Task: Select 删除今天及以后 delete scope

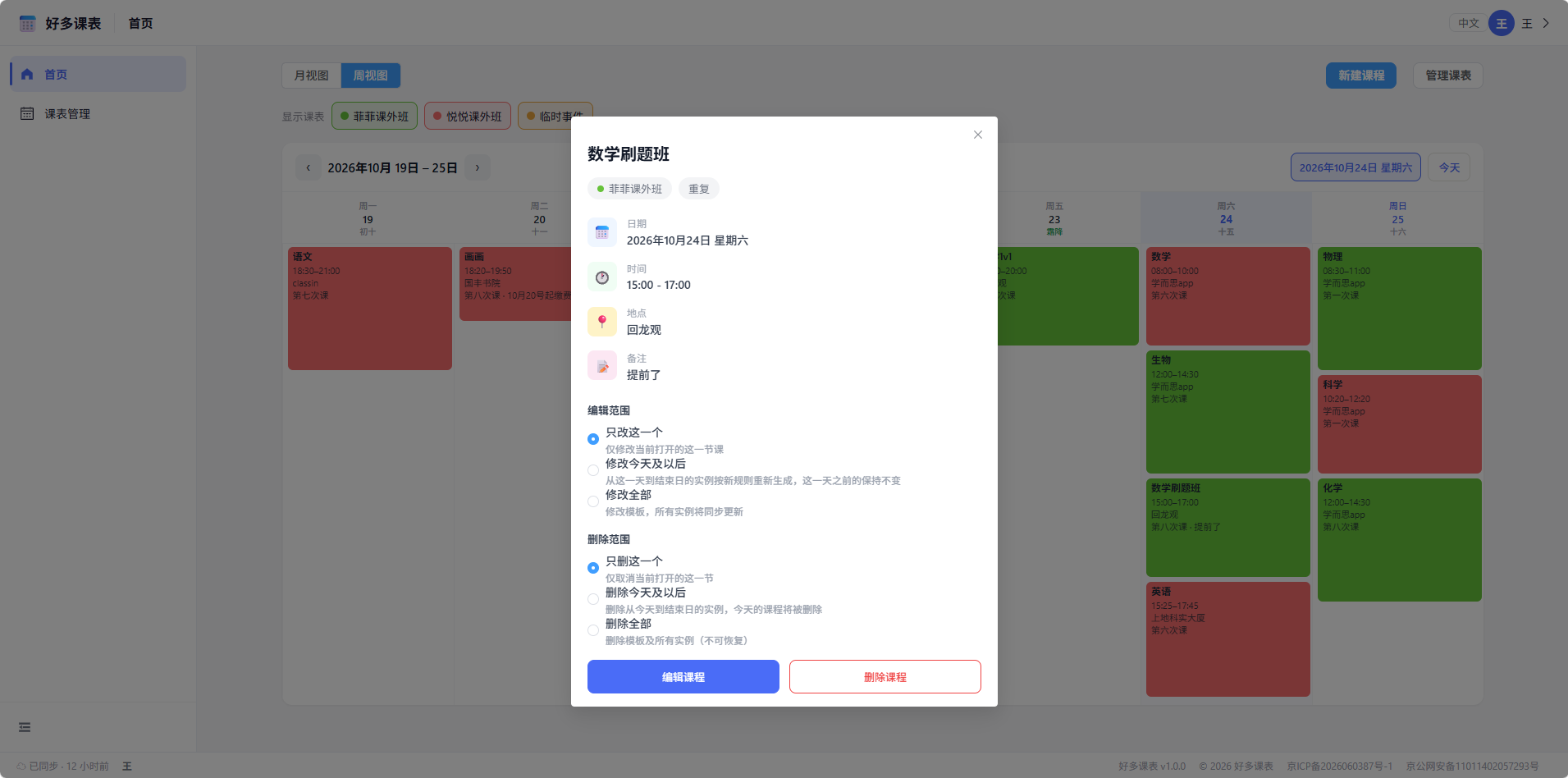Action: [593, 599]
